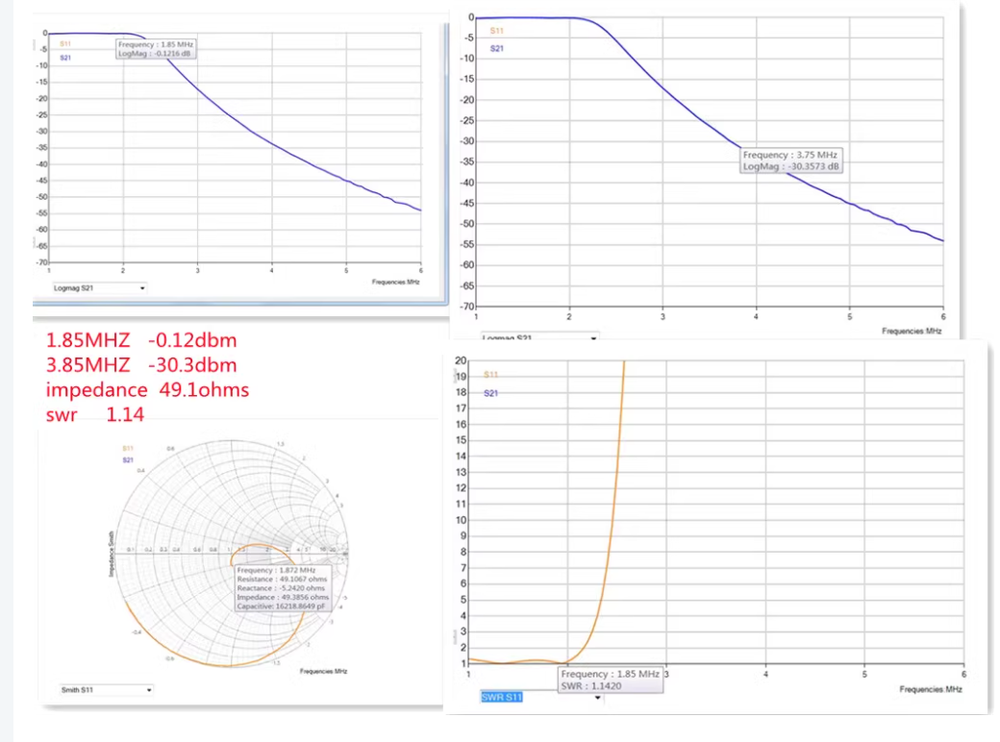This screenshot has height=742, width=1000.
Task: Open the Smith S11 chart type dropdown
Action: pyautogui.click(x=99, y=690)
